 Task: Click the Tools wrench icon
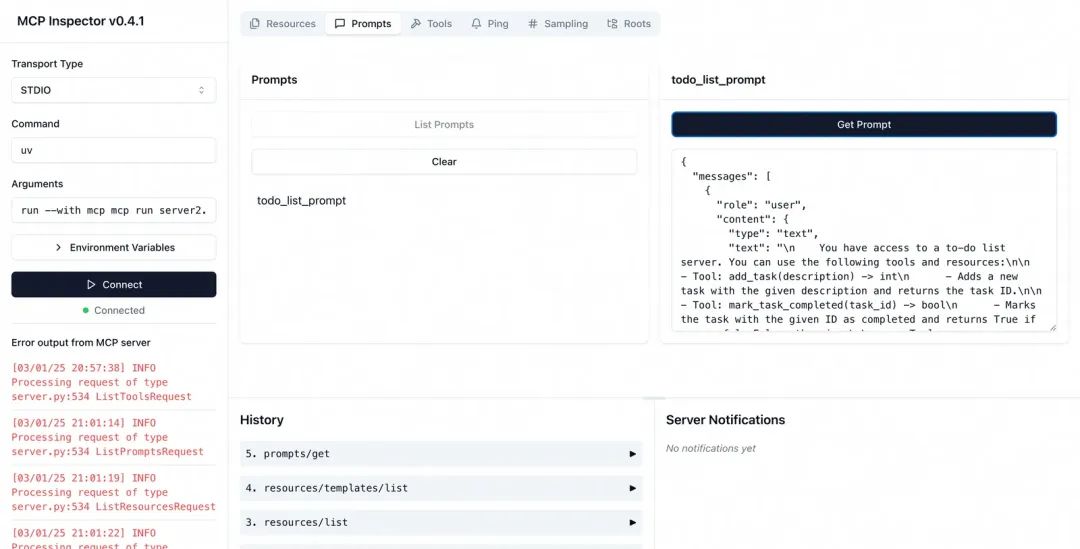tap(416, 24)
